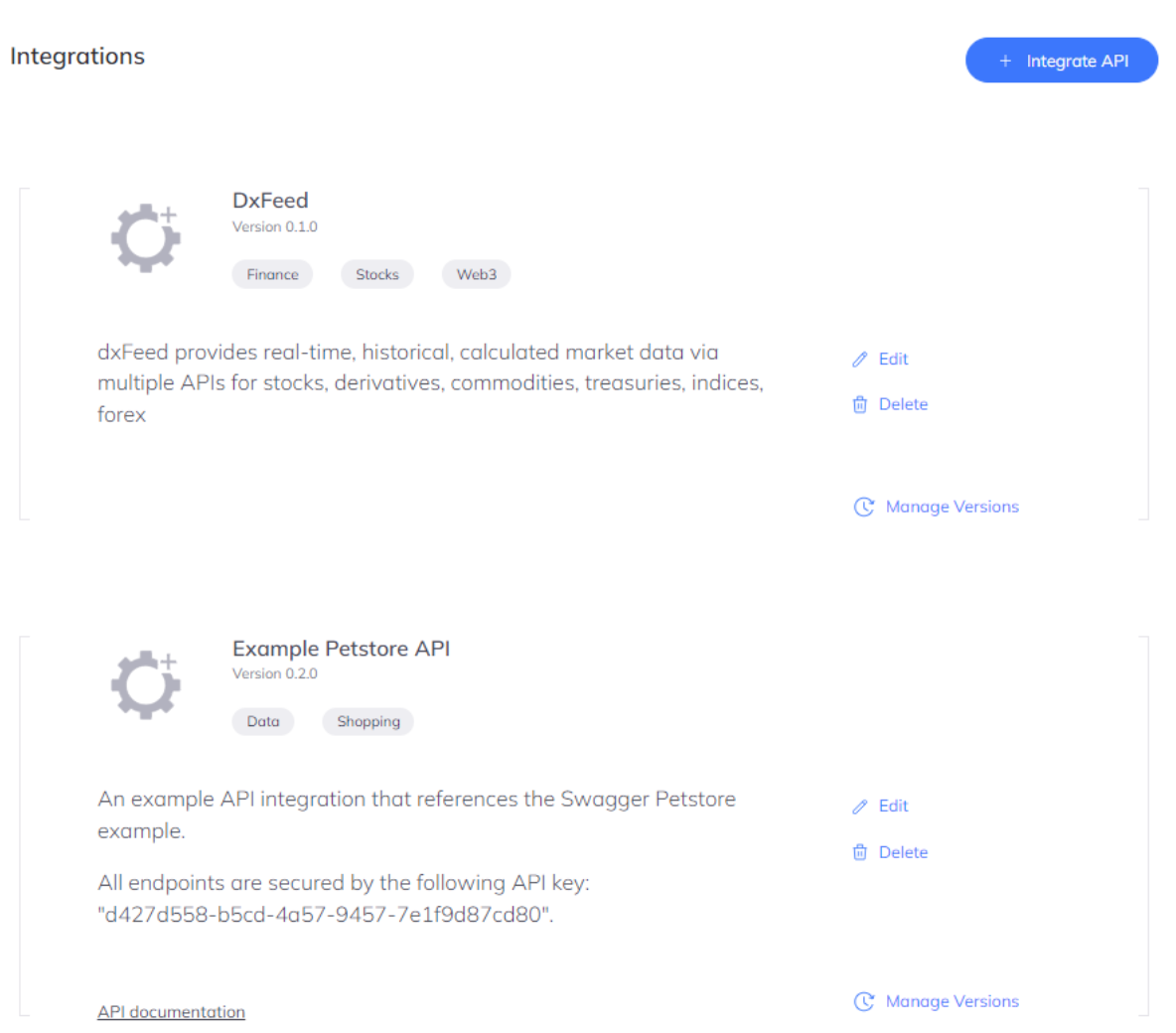Click the DxFeed integration title
The image size is (1176, 1033).
click(270, 201)
